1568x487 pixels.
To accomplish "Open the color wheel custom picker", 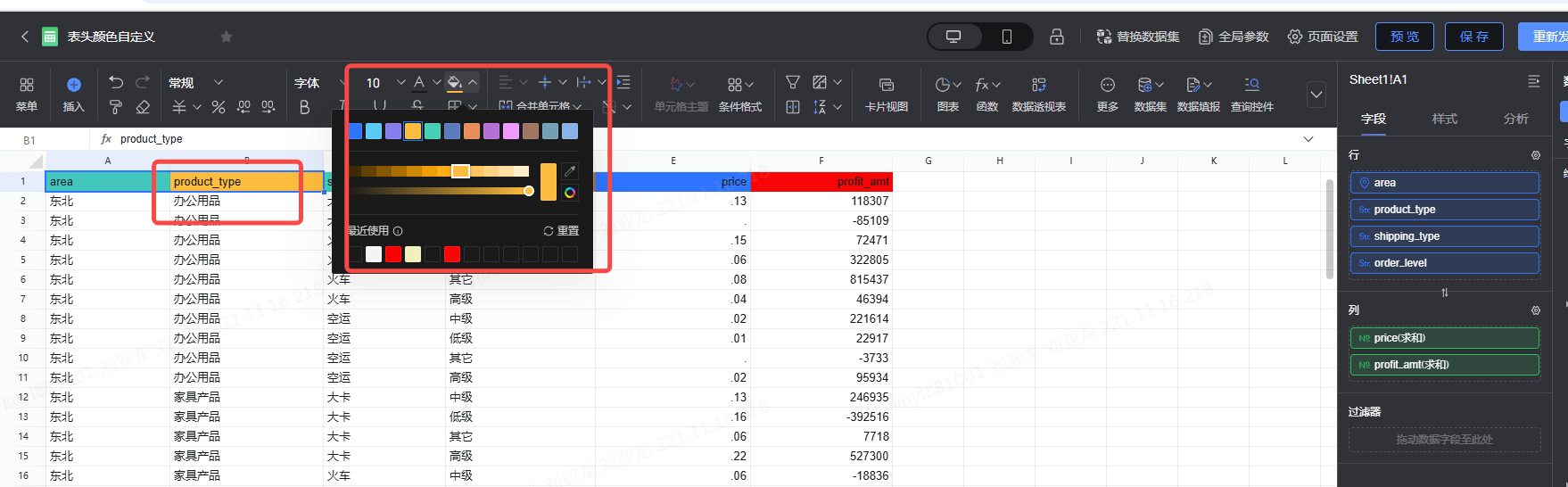I will (x=570, y=193).
